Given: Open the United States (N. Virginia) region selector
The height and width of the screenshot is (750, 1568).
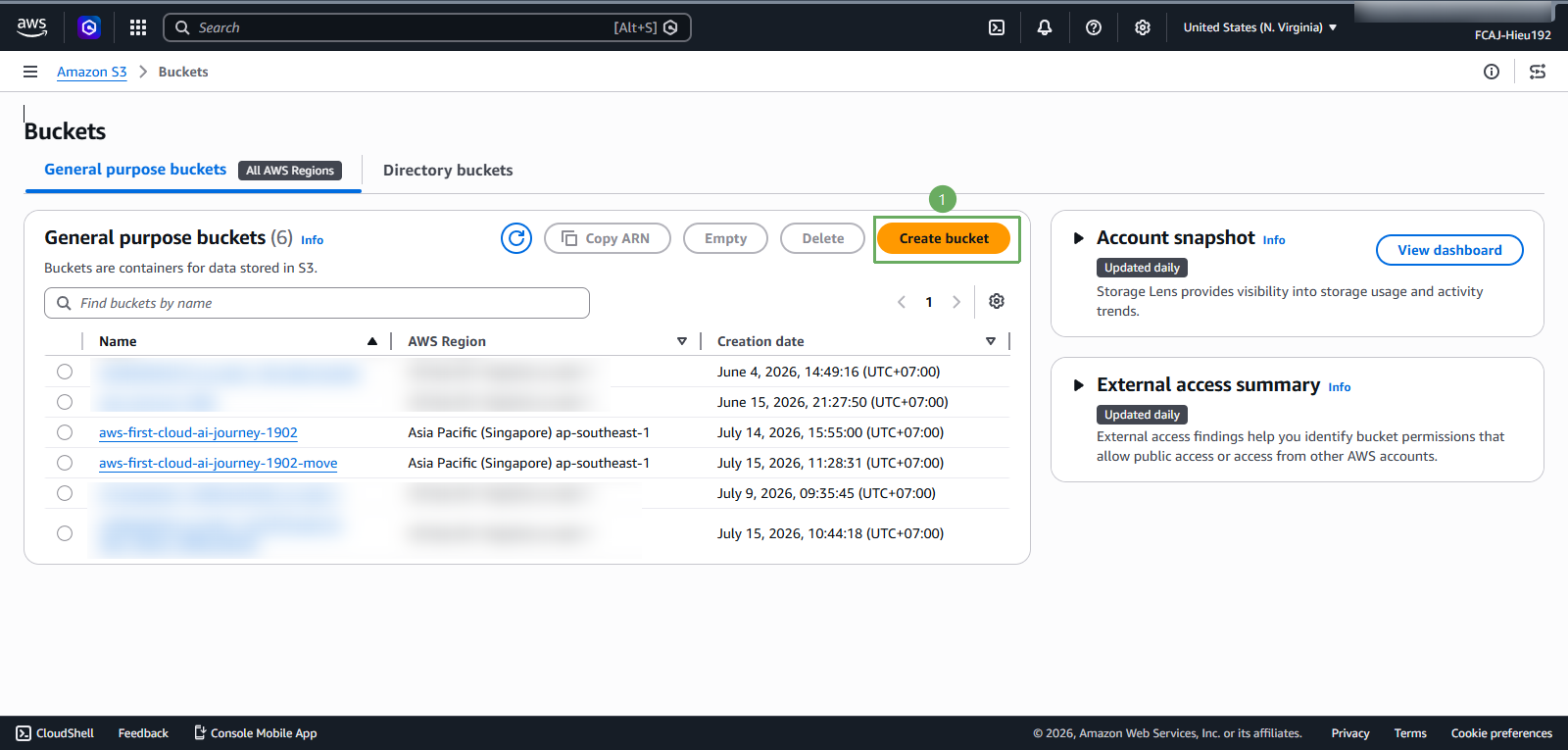Looking at the screenshot, I should [x=1260, y=27].
